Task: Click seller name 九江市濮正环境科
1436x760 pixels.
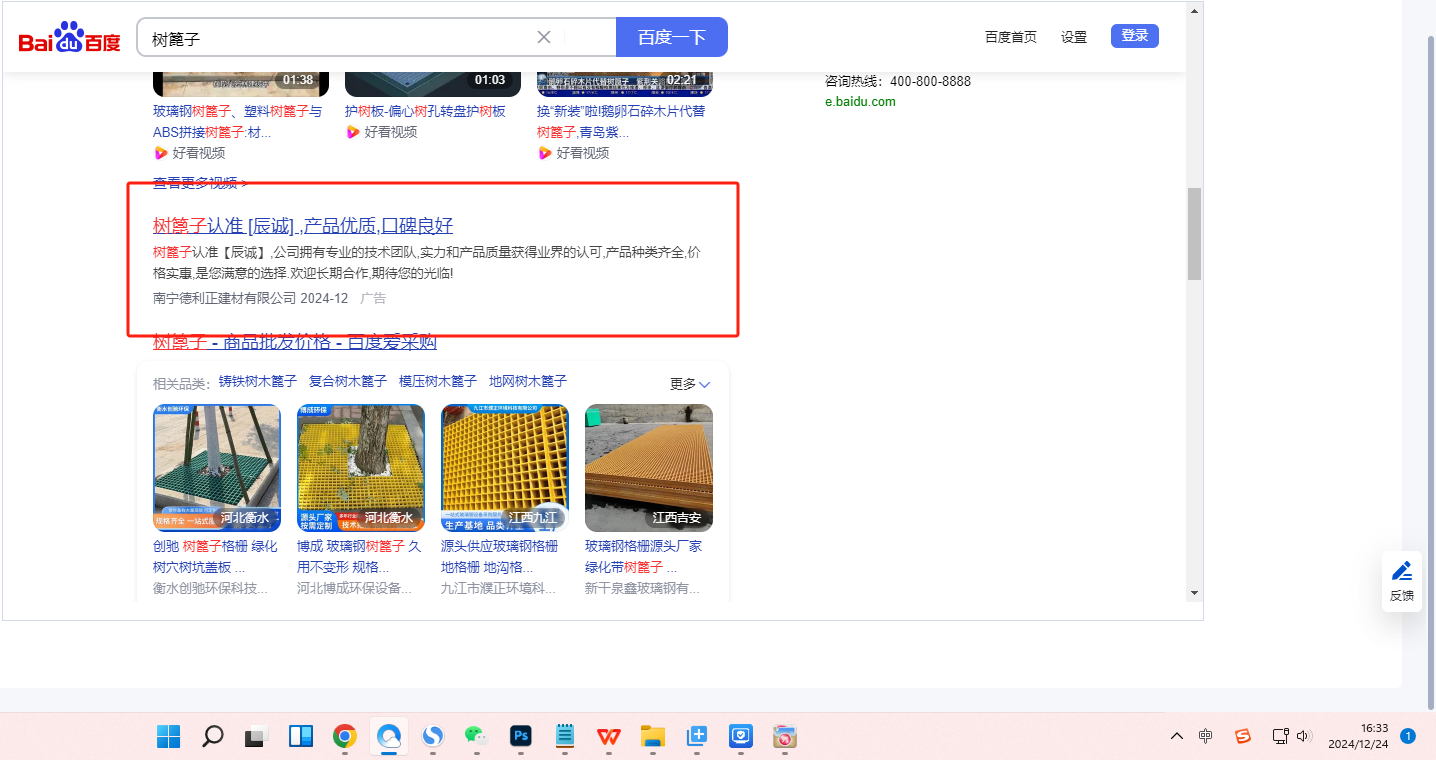Action: coord(499,588)
